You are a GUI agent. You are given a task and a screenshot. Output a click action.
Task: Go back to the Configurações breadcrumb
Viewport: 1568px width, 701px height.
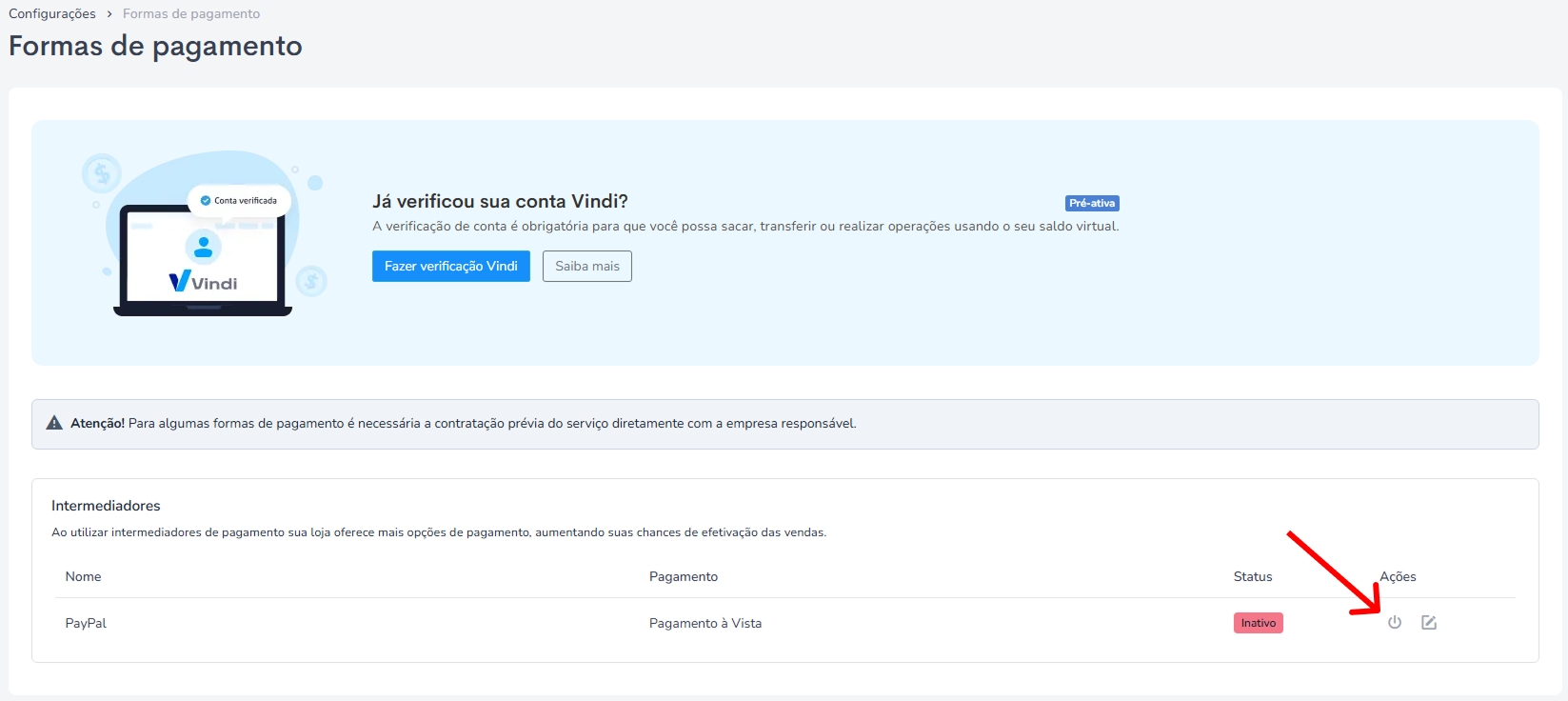[52, 14]
